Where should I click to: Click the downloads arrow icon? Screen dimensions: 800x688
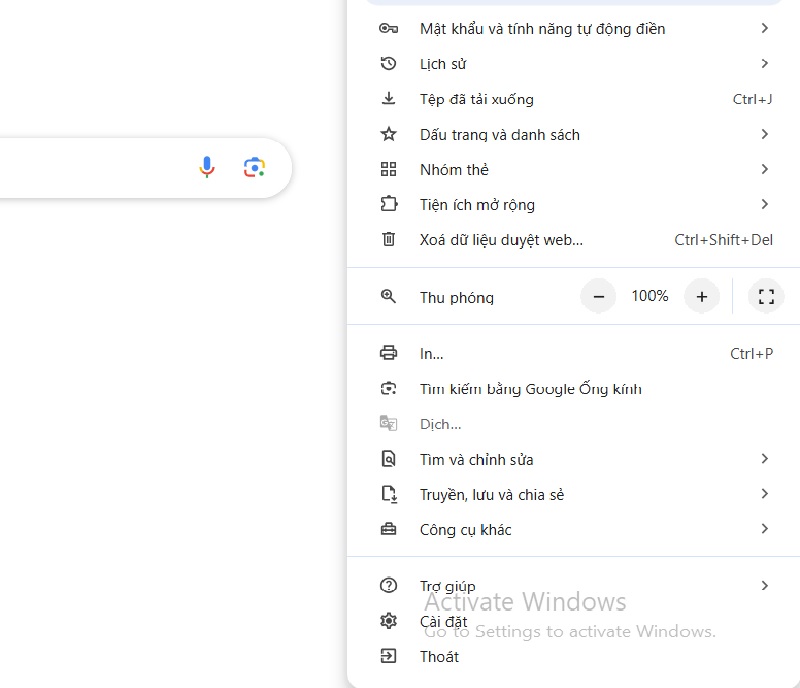[x=389, y=99]
